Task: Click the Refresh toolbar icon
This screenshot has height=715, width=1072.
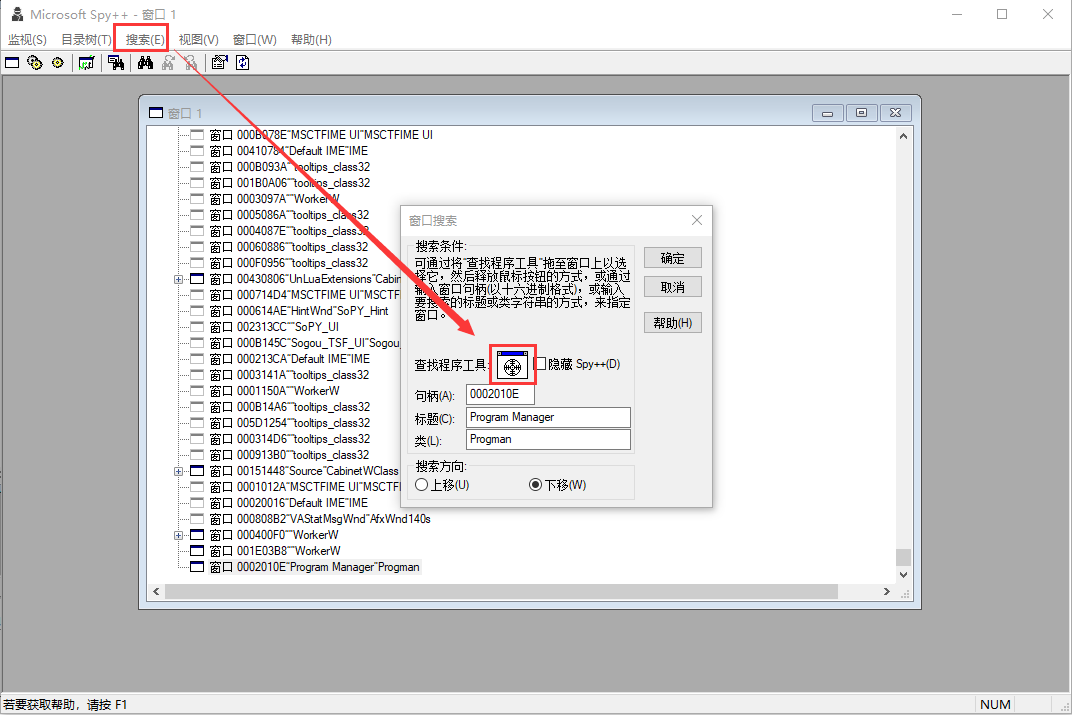Action: click(x=243, y=62)
